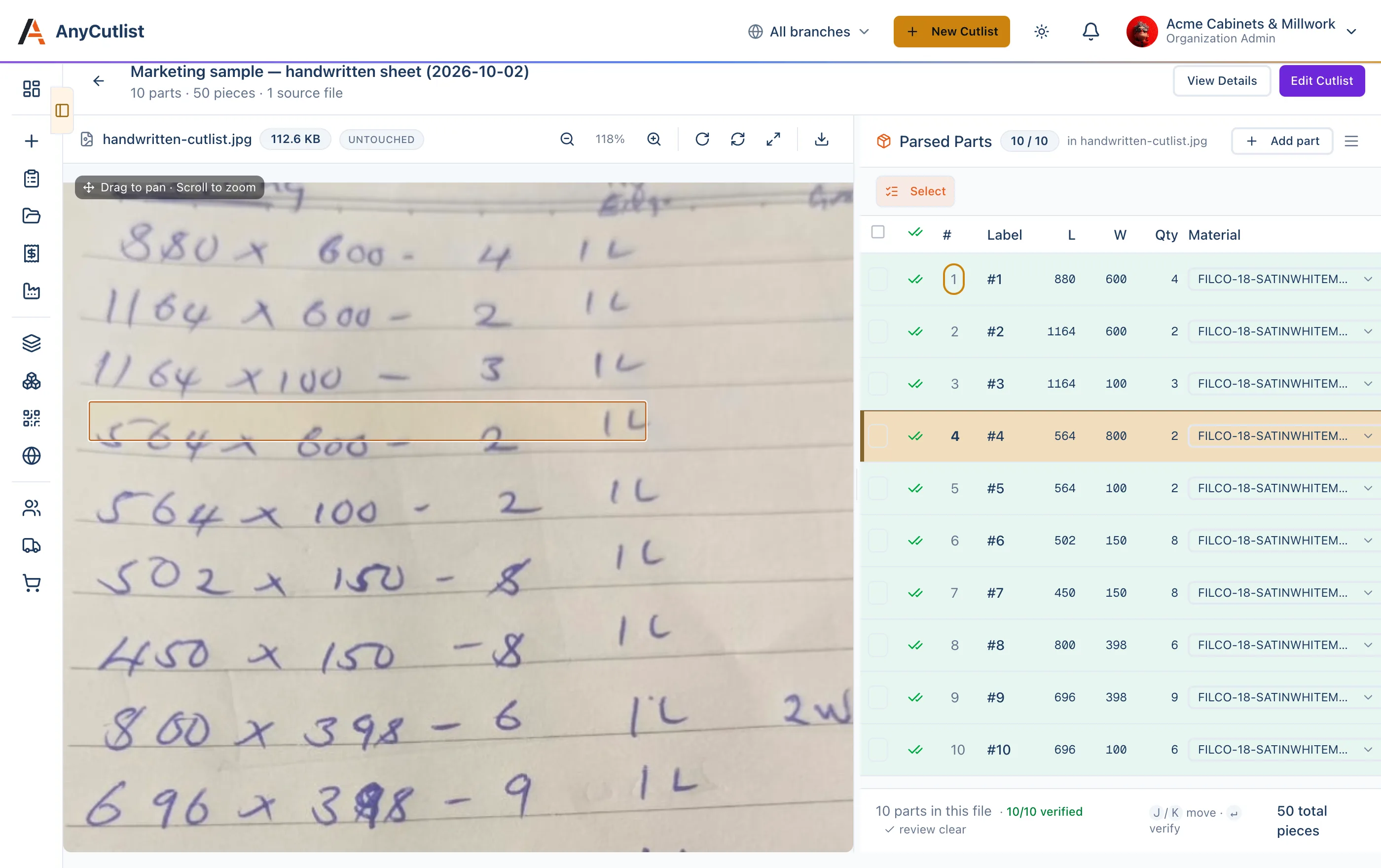Click the Add part button
The image size is (1381, 868).
click(x=1282, y=141)
